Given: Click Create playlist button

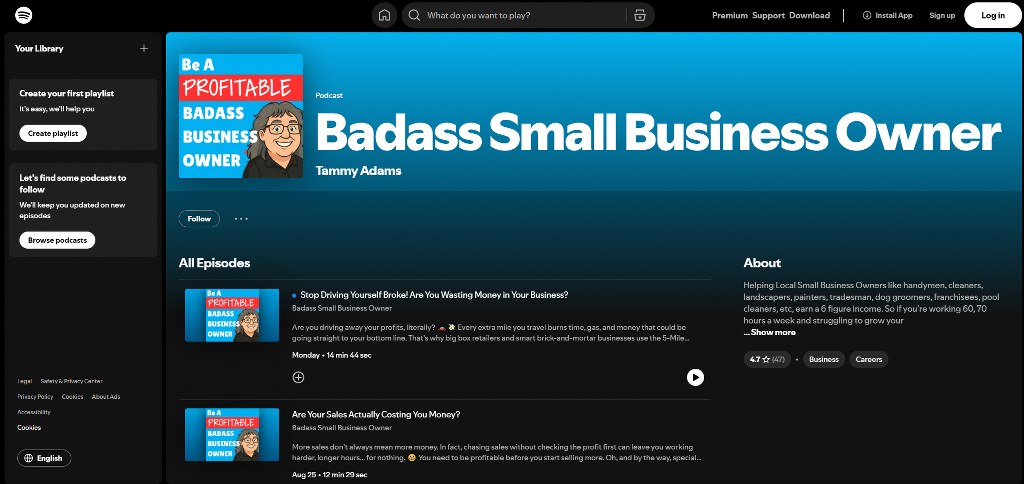Looking at the screenshot, I should click(x=53, y=133).
